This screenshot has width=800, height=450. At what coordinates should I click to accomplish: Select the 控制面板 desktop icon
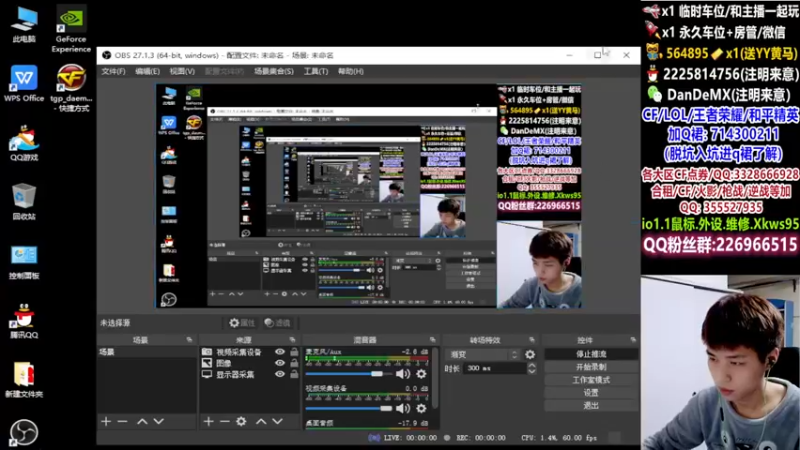pos(24,261)
